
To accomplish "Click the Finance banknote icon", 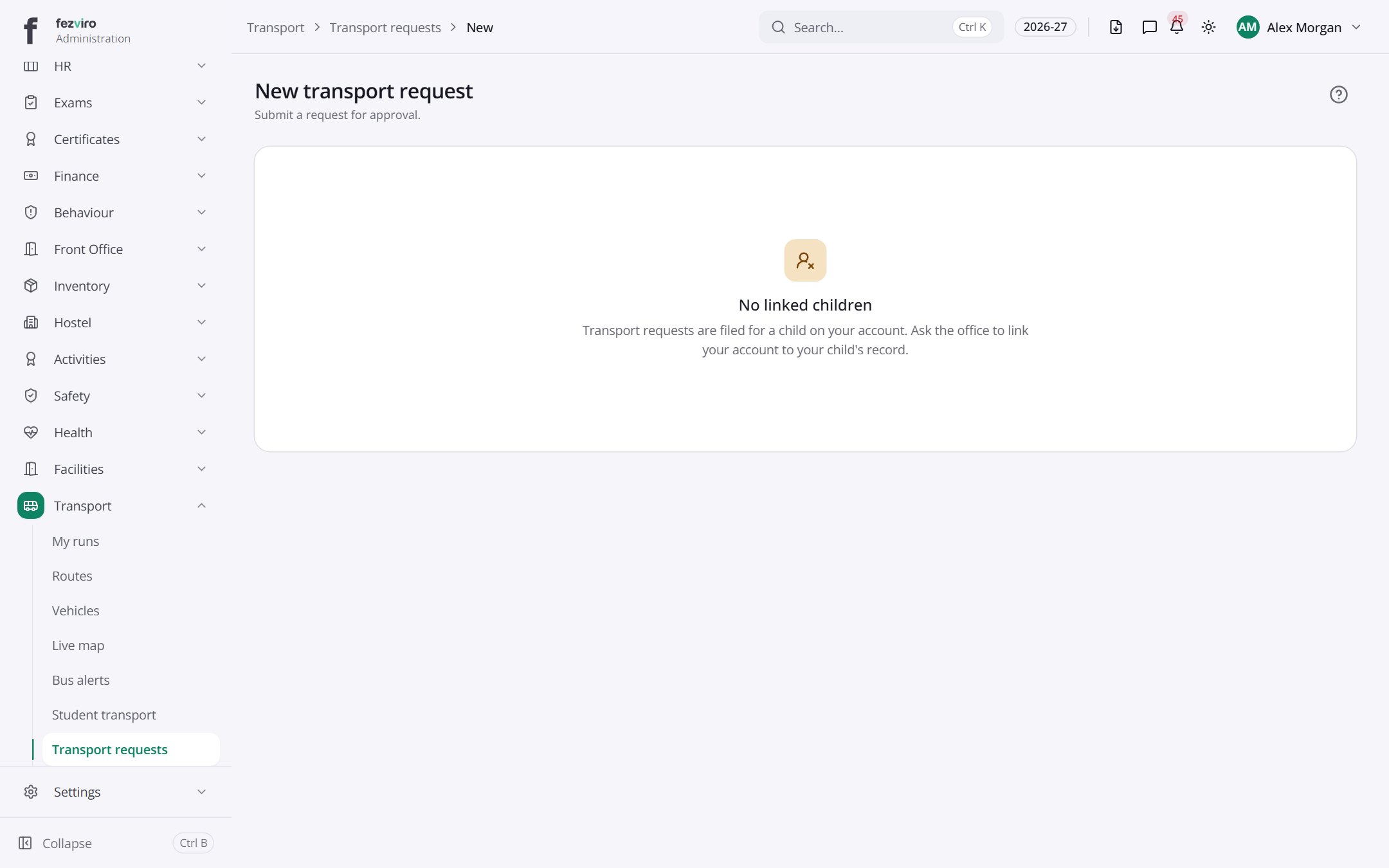I will tap(31, 176).
